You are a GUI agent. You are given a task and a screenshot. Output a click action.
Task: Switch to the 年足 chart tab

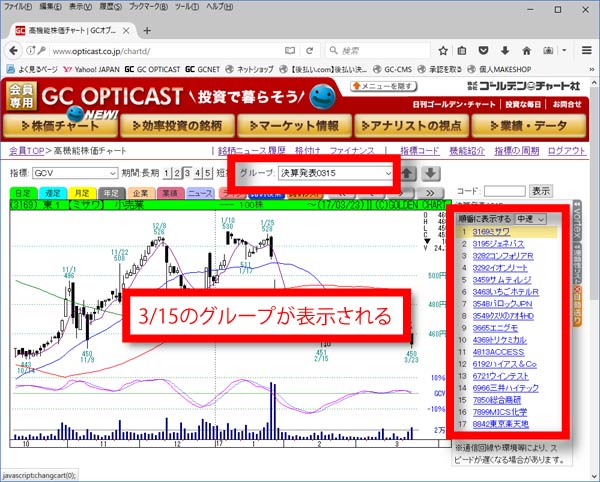click(111, 193)
